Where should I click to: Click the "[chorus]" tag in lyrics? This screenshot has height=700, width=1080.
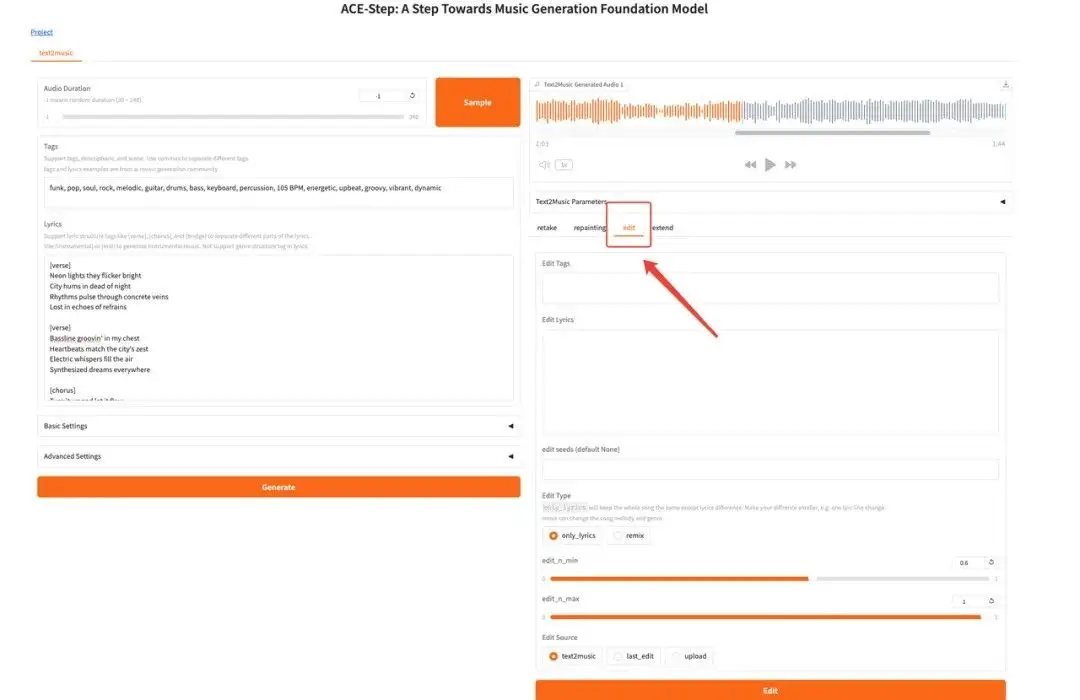point(62,390)
